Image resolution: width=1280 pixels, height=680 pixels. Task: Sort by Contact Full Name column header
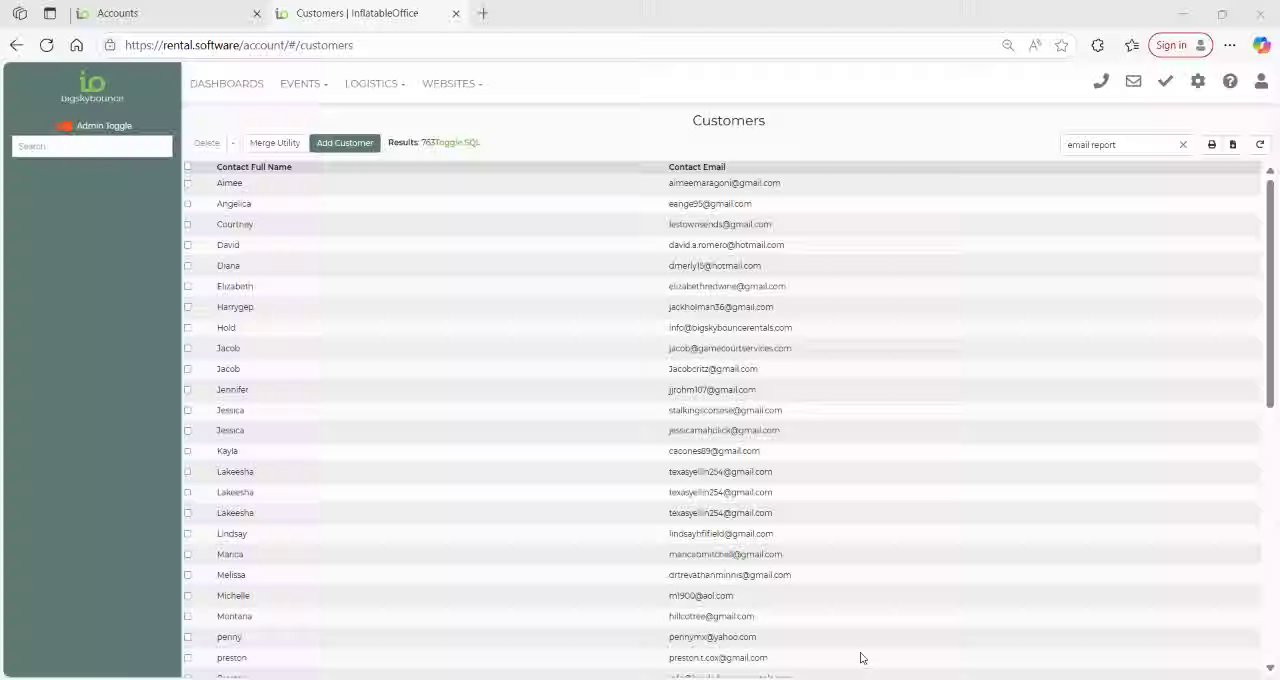pyautogui.click(x=254, y=167)
